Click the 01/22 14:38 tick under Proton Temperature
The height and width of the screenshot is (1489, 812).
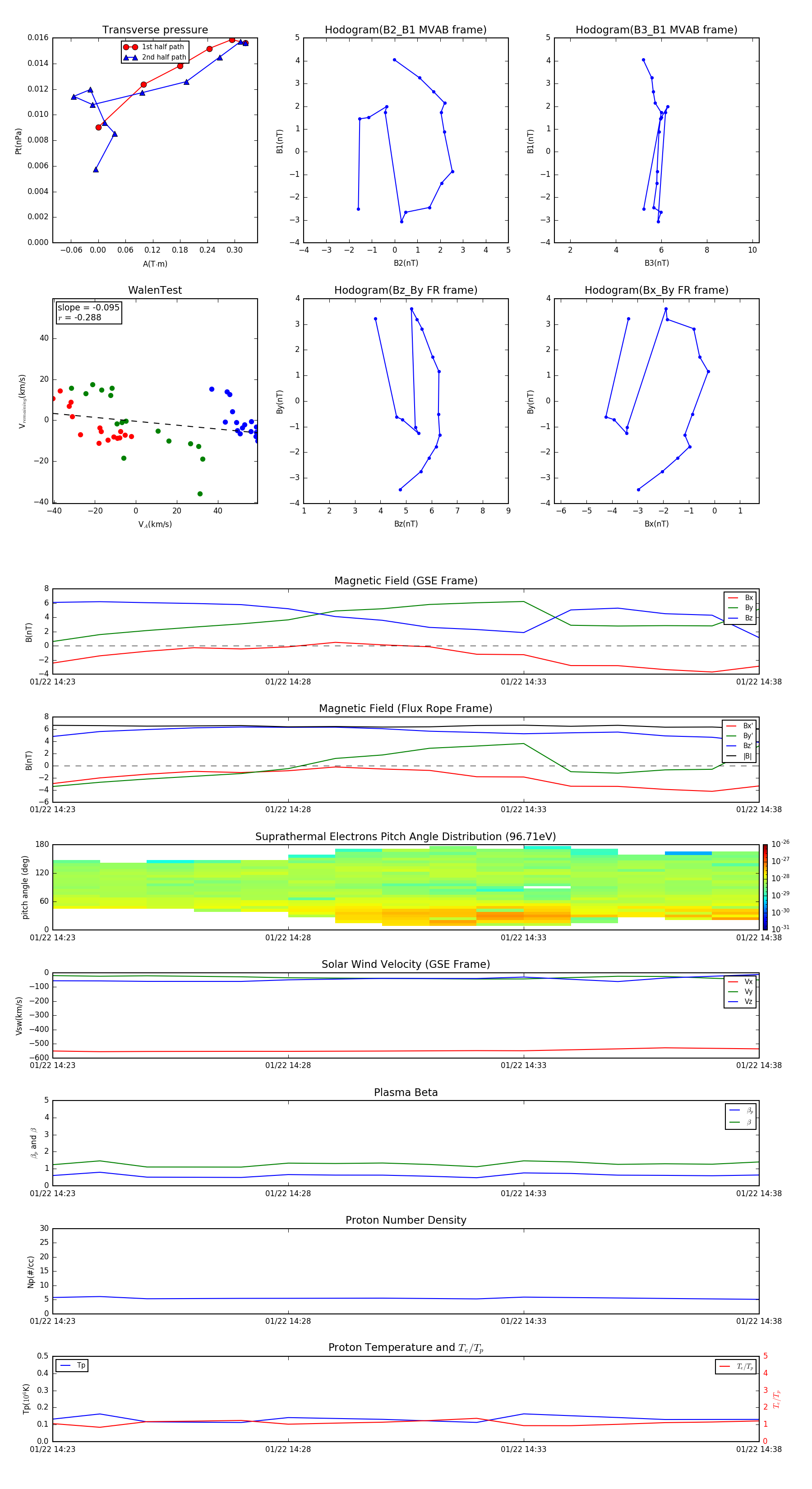(x=758, y=1449)
